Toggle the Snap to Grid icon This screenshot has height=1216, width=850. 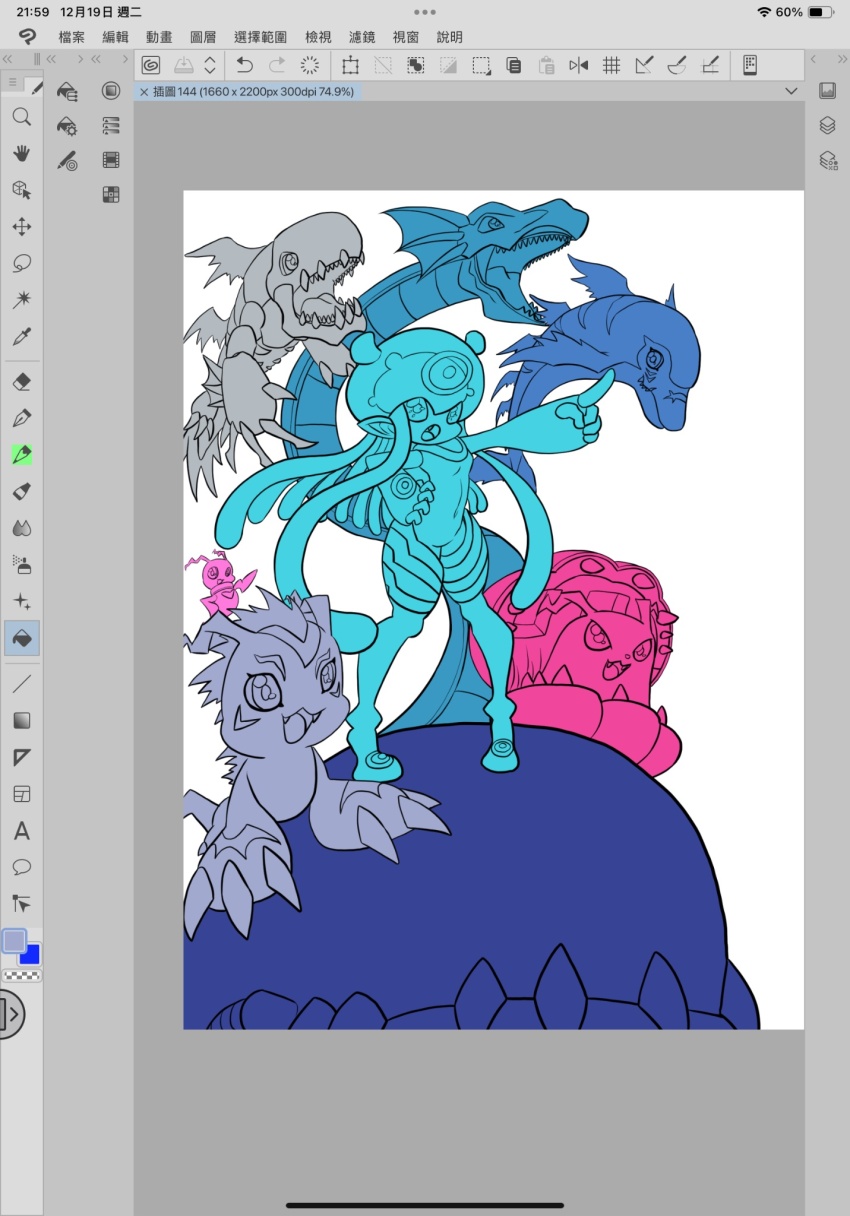coord(612,66)
